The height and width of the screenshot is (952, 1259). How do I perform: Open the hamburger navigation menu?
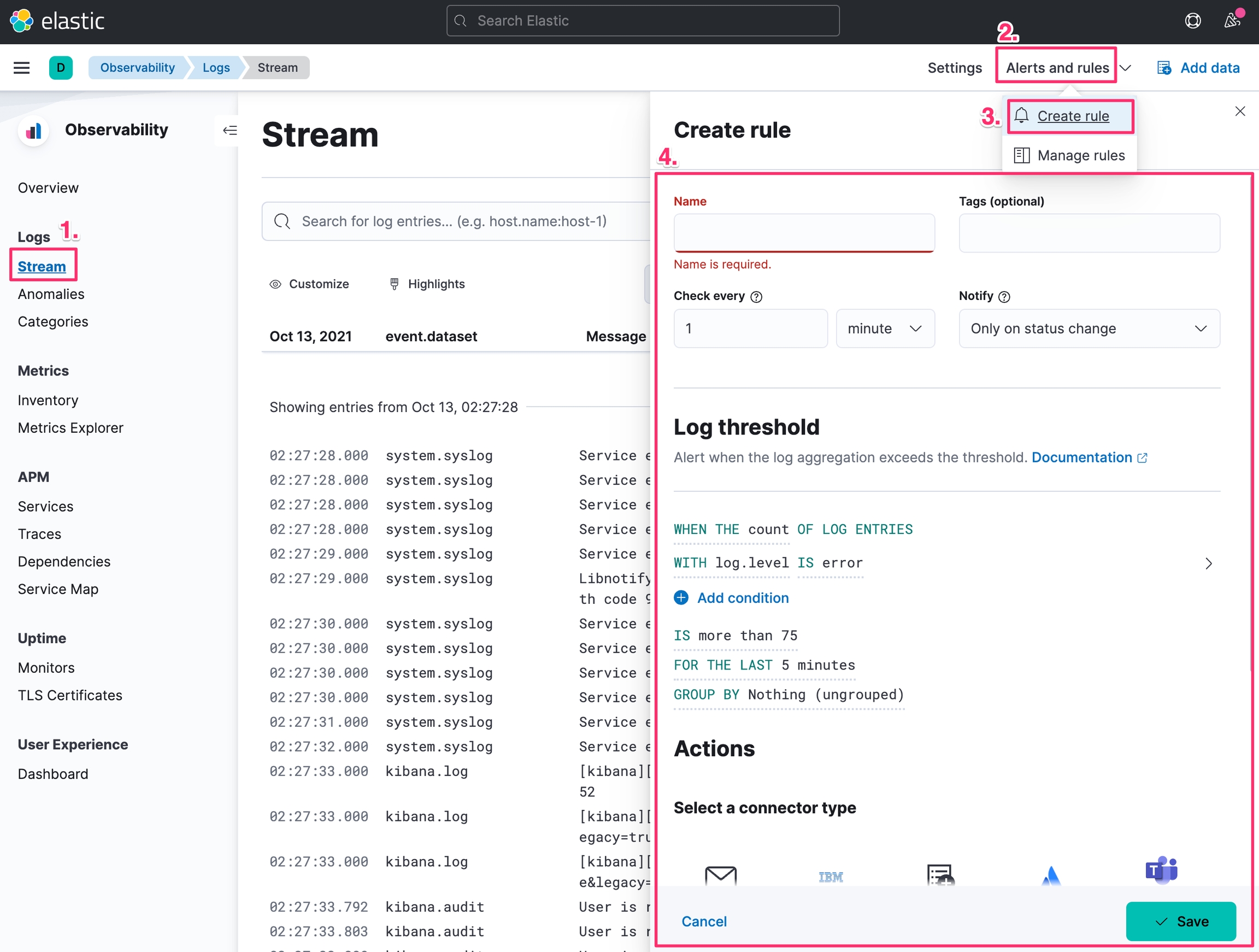(22, 68)
